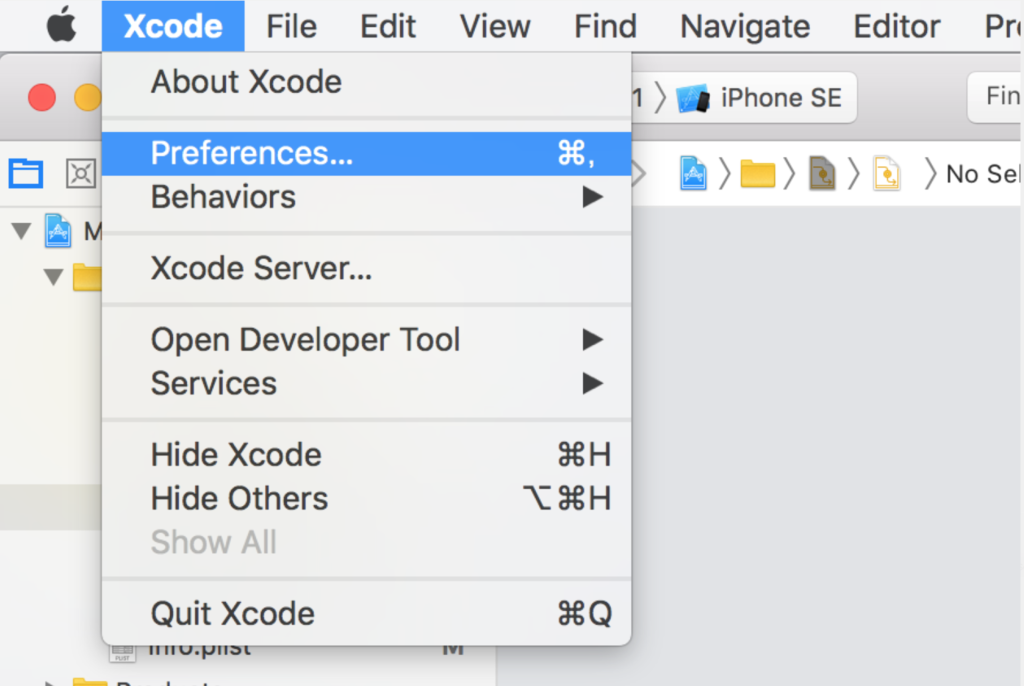Screen dimensions: 1024x686
Task: Click the project root file icon in navigator
Action: (x=59, y=232)
